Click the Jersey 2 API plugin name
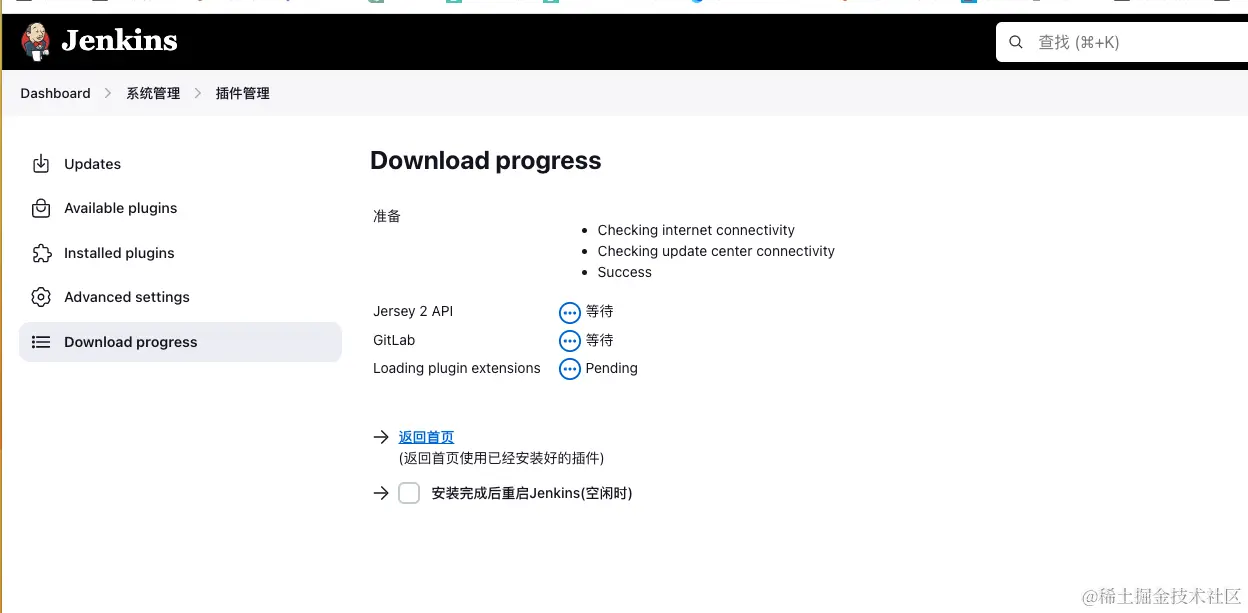Screen dimensions: 1248x613 pyautogui.click(x=413, y=311)
